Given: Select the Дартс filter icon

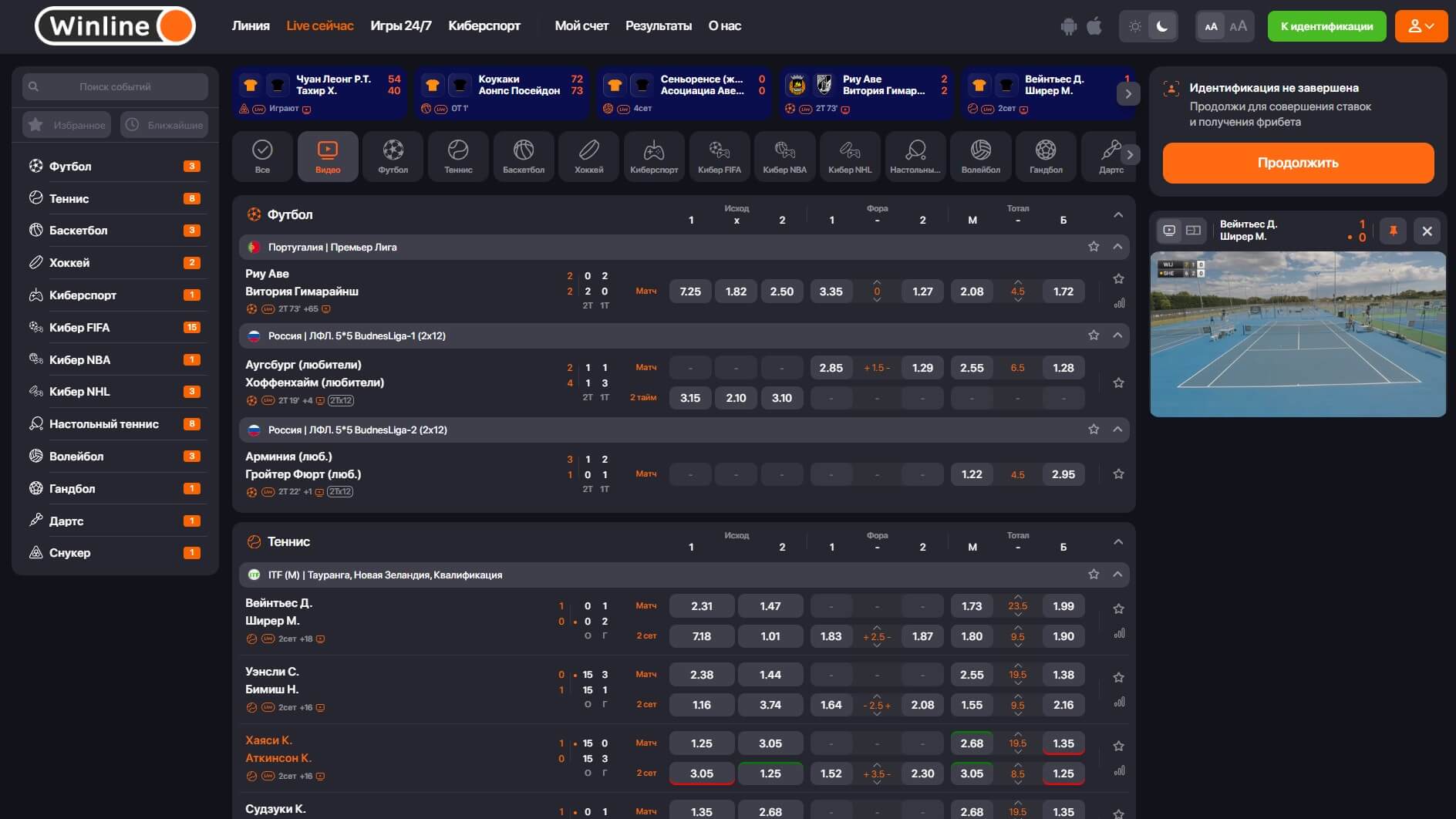Looking at the screenshot, I should [1109, 157].
